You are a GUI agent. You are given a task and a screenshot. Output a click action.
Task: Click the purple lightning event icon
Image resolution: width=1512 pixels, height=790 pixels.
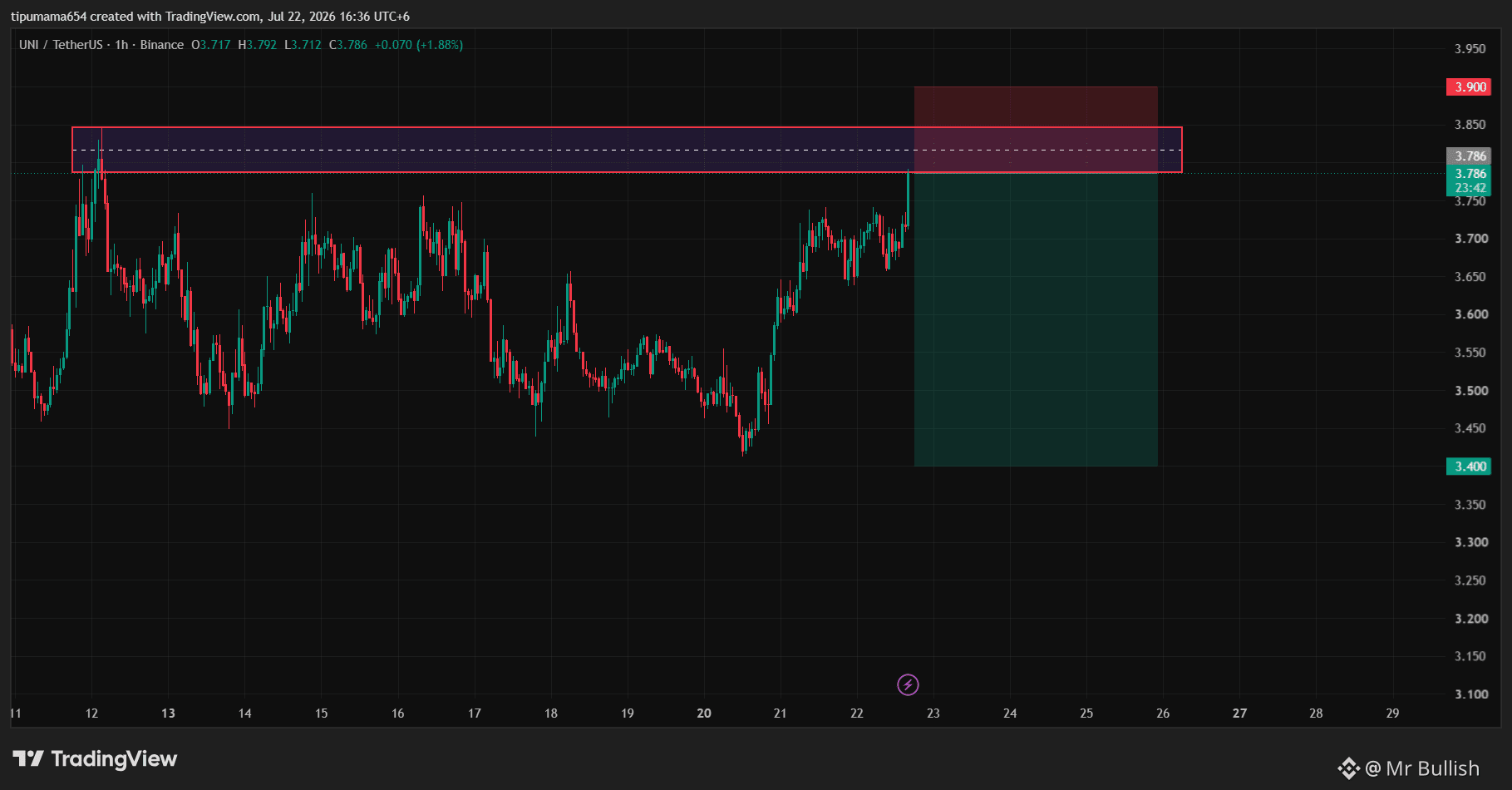point(908,684)
